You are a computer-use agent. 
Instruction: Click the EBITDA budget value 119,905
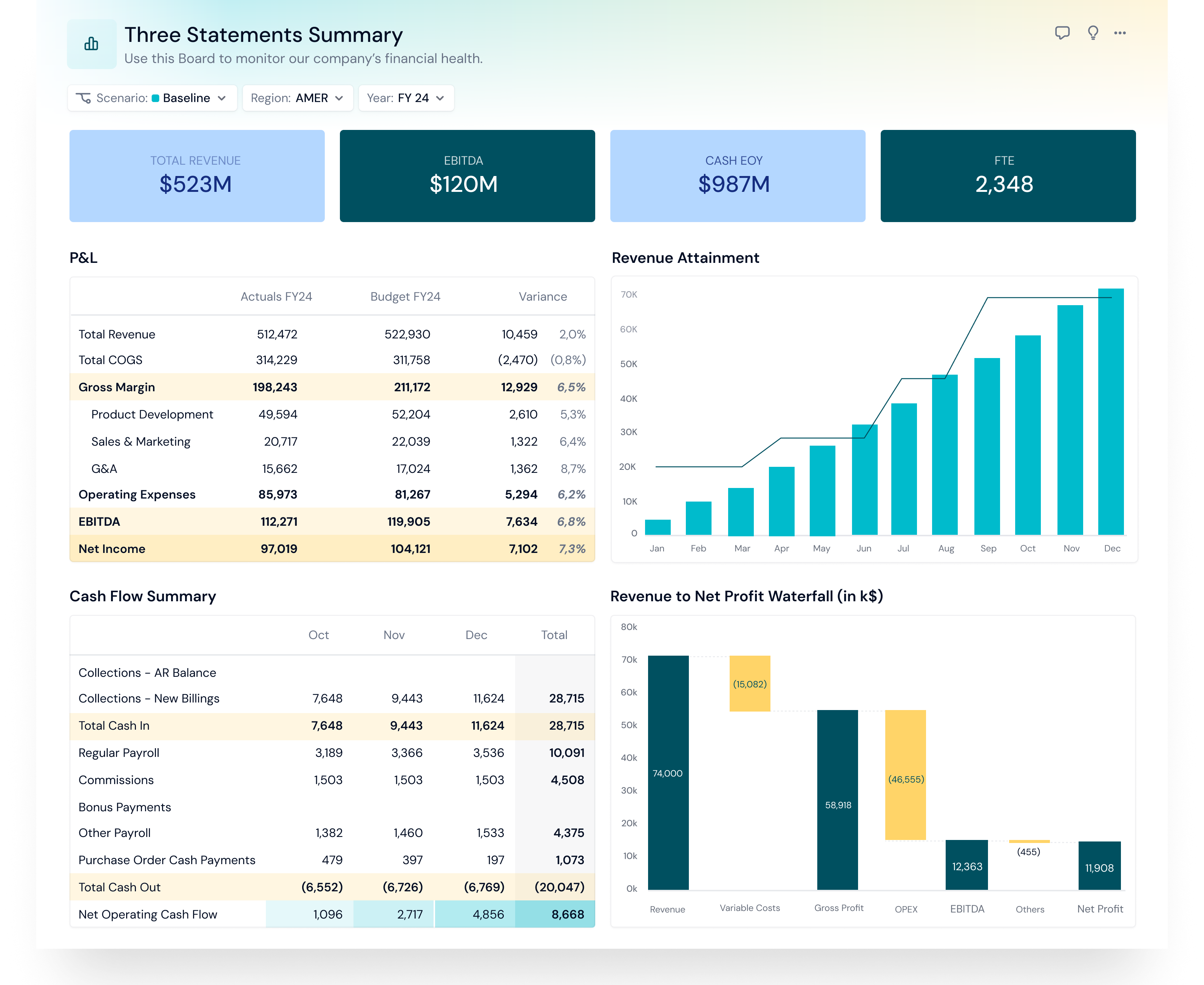(409, 522)
